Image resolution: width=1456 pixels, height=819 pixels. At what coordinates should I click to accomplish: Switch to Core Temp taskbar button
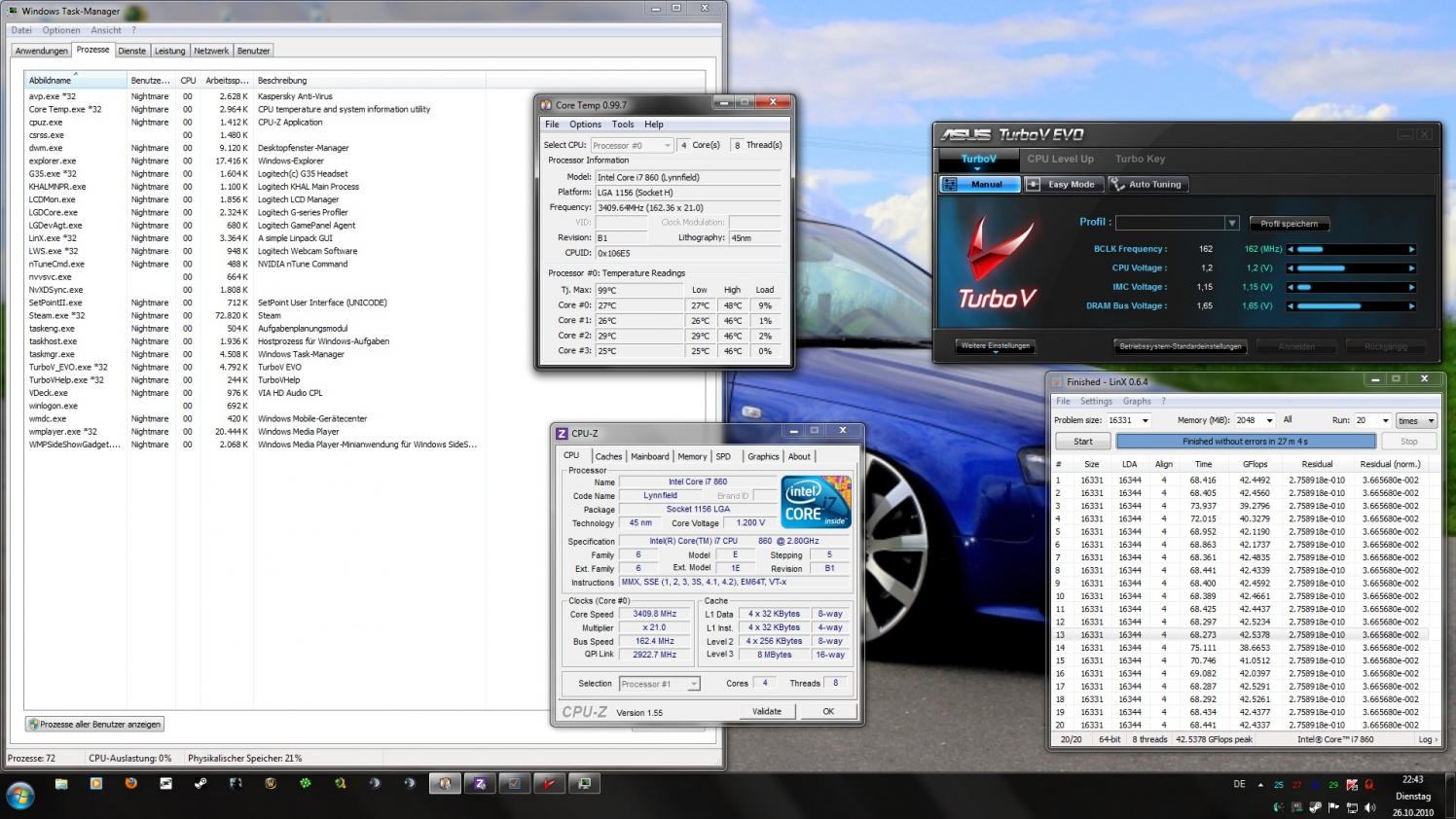[445, 784]
